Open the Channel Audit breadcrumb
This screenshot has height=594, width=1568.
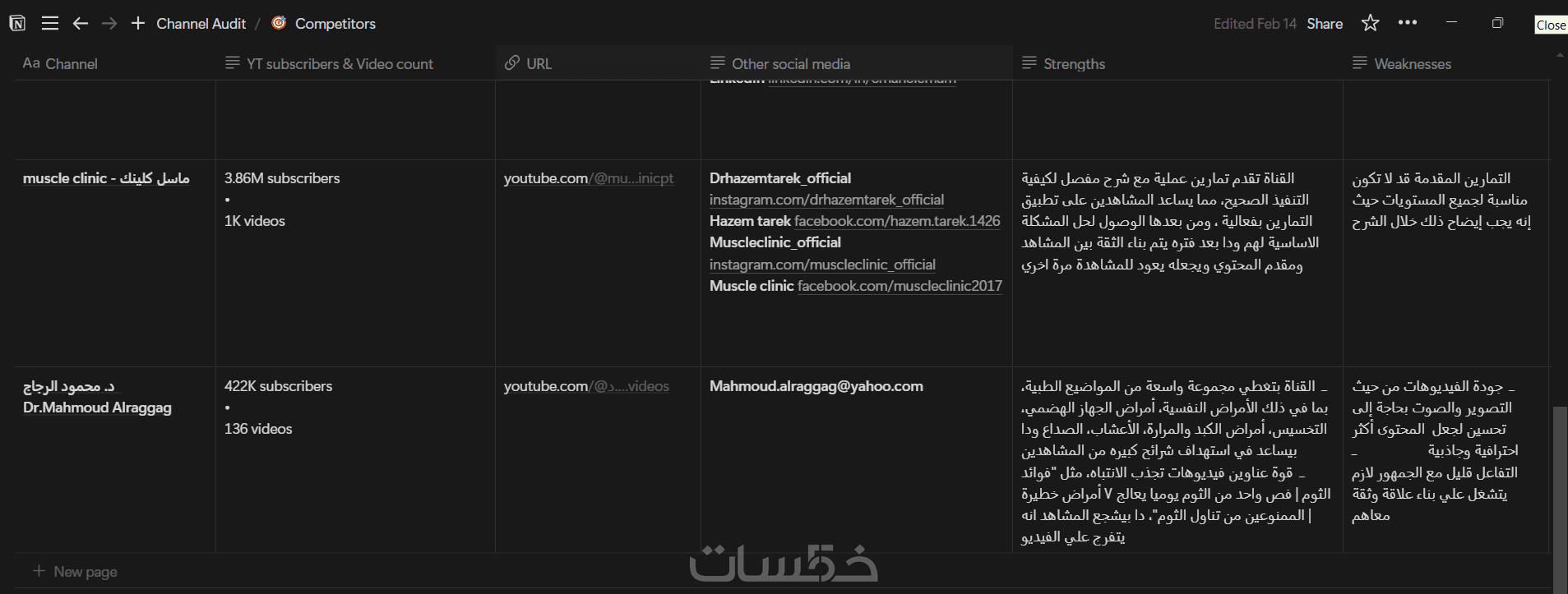point(201,24)
